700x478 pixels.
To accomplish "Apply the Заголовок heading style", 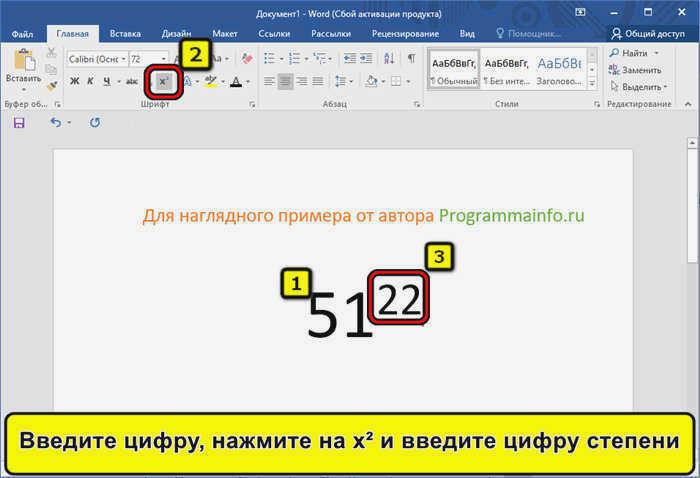I will pyautogui.click(x=559, y=70).
